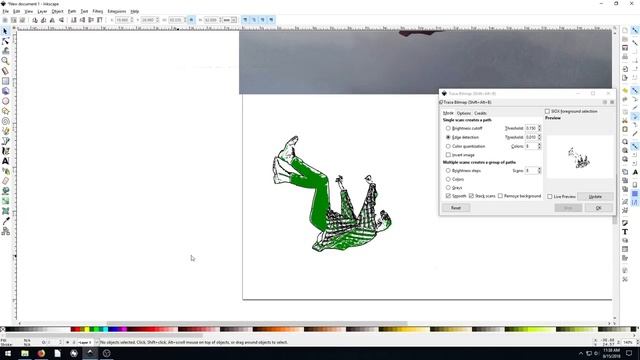Click the Color quantization colors stepper arrows
640x360 pixels.
540,146
